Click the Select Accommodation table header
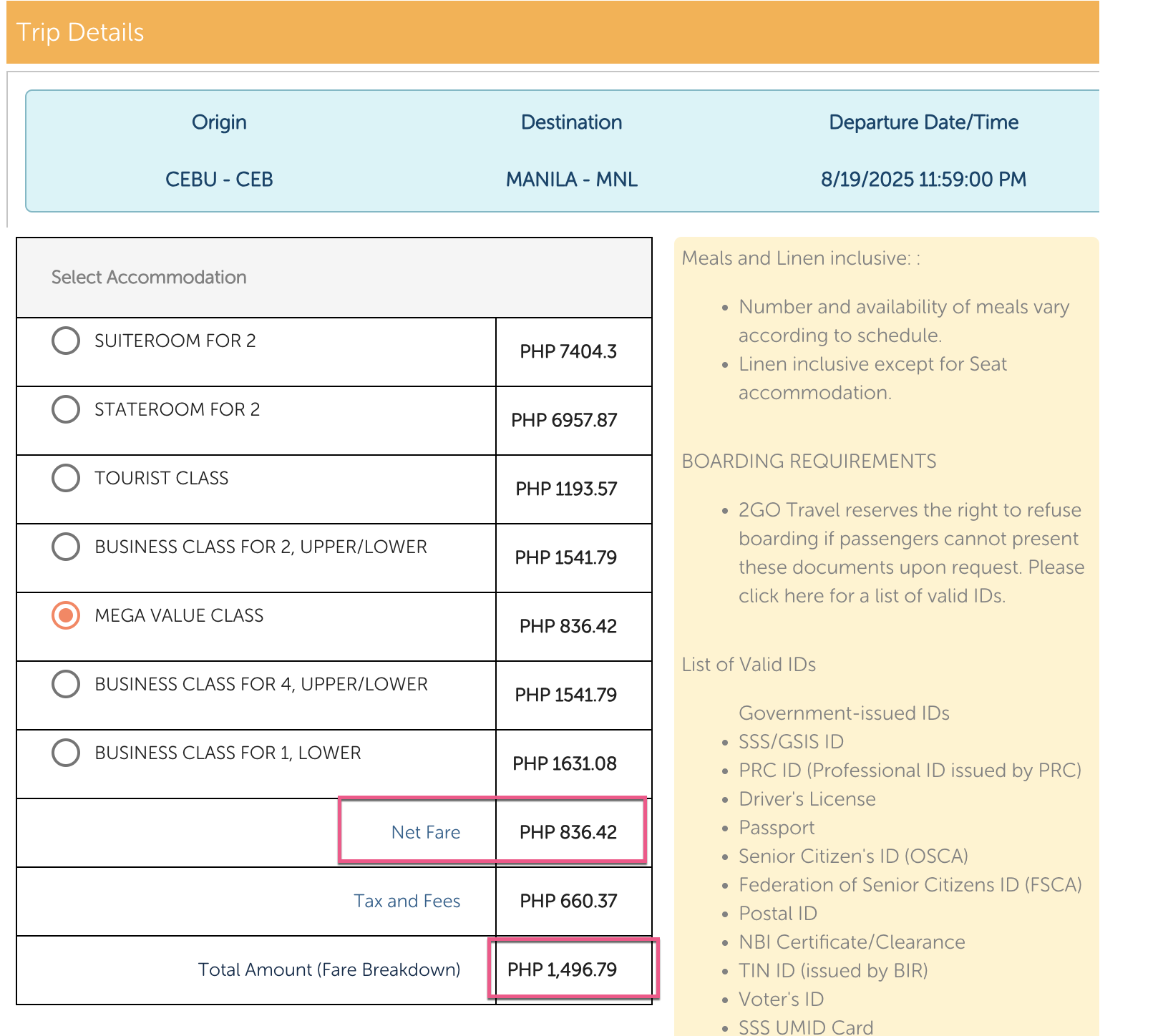 [149, 277]
